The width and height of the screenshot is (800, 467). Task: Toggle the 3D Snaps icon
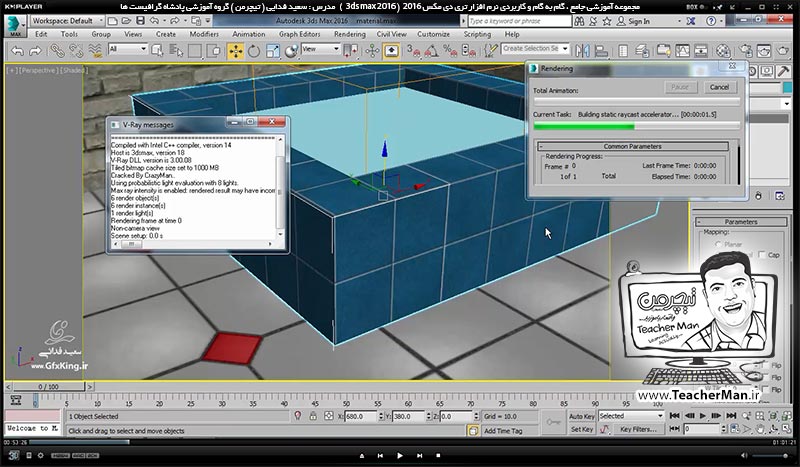[x=413, y=51]
